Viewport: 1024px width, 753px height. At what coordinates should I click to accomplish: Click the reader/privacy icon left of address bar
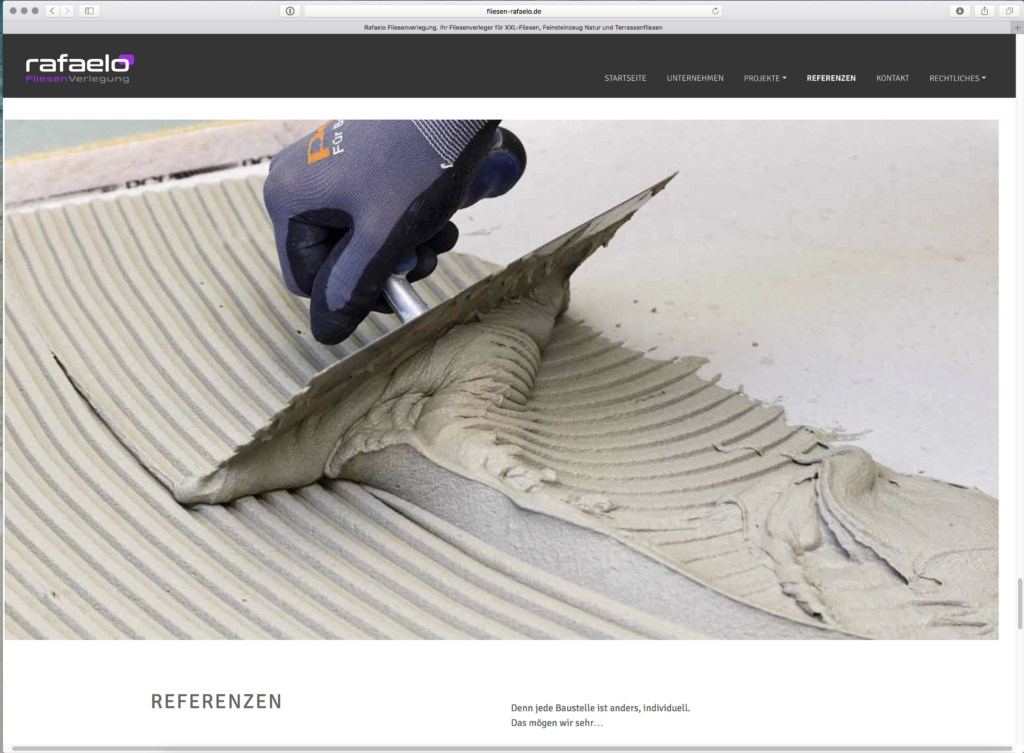click(x=290, y=10)
